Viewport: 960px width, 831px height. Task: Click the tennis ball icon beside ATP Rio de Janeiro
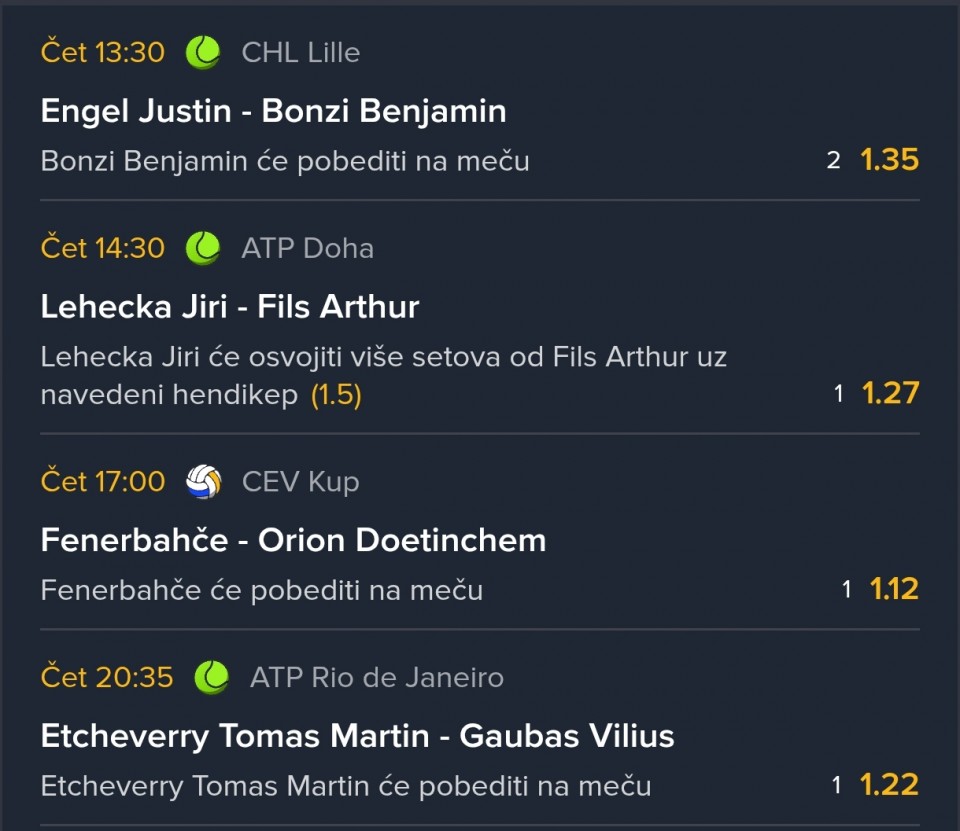[x=211, y=678]
